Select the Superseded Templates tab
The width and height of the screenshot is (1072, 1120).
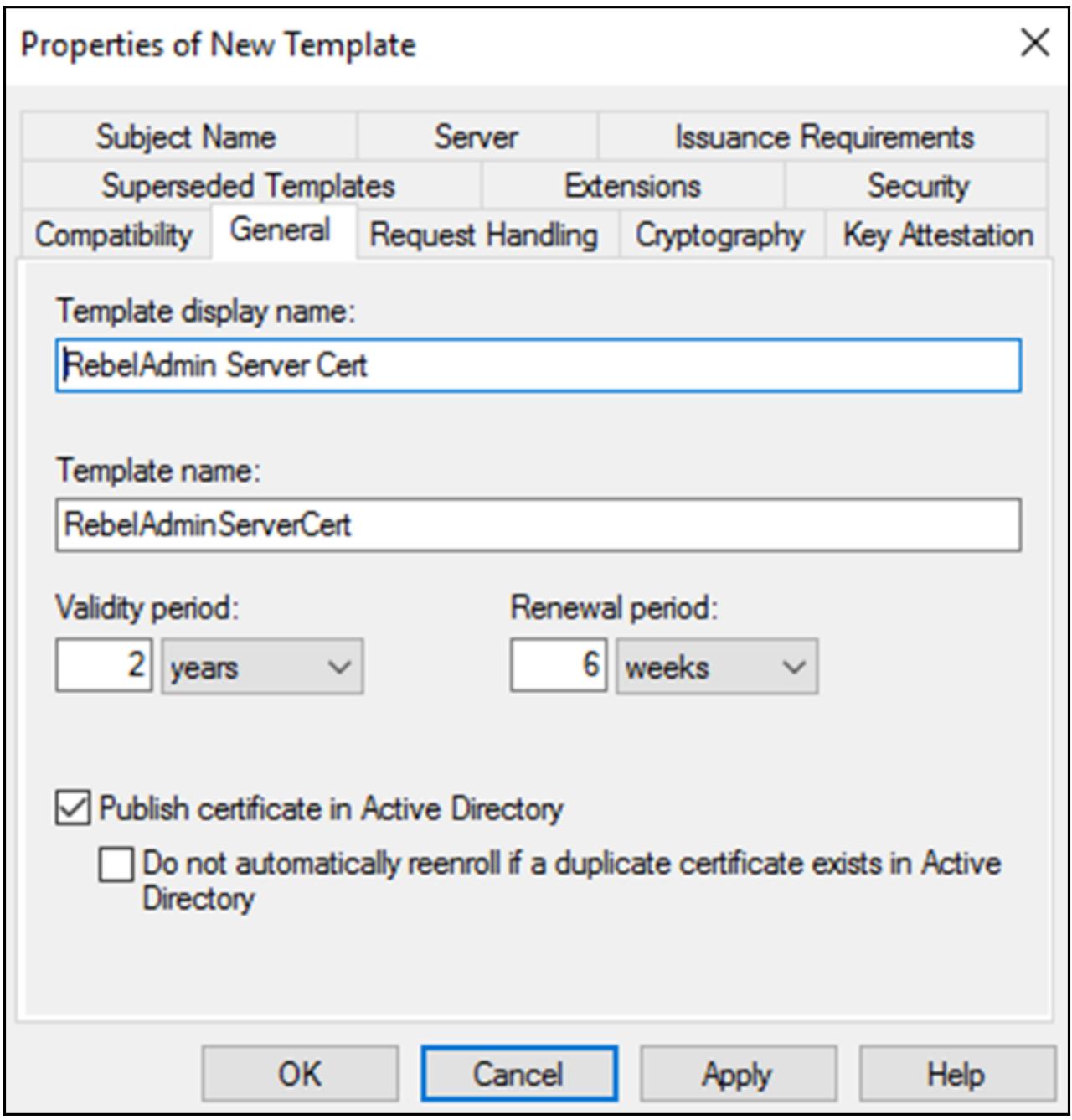(248, 185)
